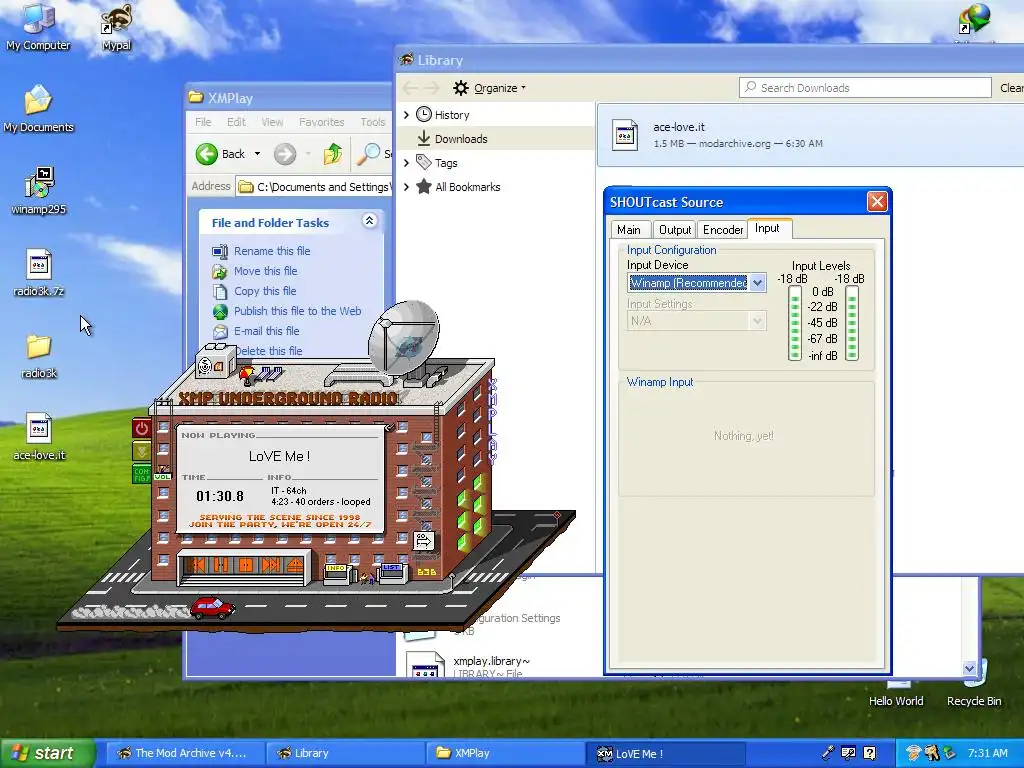Click Publish this file to the Web
This screenshot has width=1024, height=768.
coord(297,312)
